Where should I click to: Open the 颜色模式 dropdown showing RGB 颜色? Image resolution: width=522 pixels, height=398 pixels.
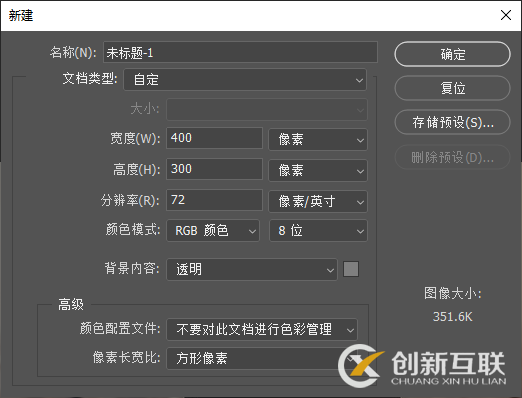pyautogui.click(x=213, y=230)
